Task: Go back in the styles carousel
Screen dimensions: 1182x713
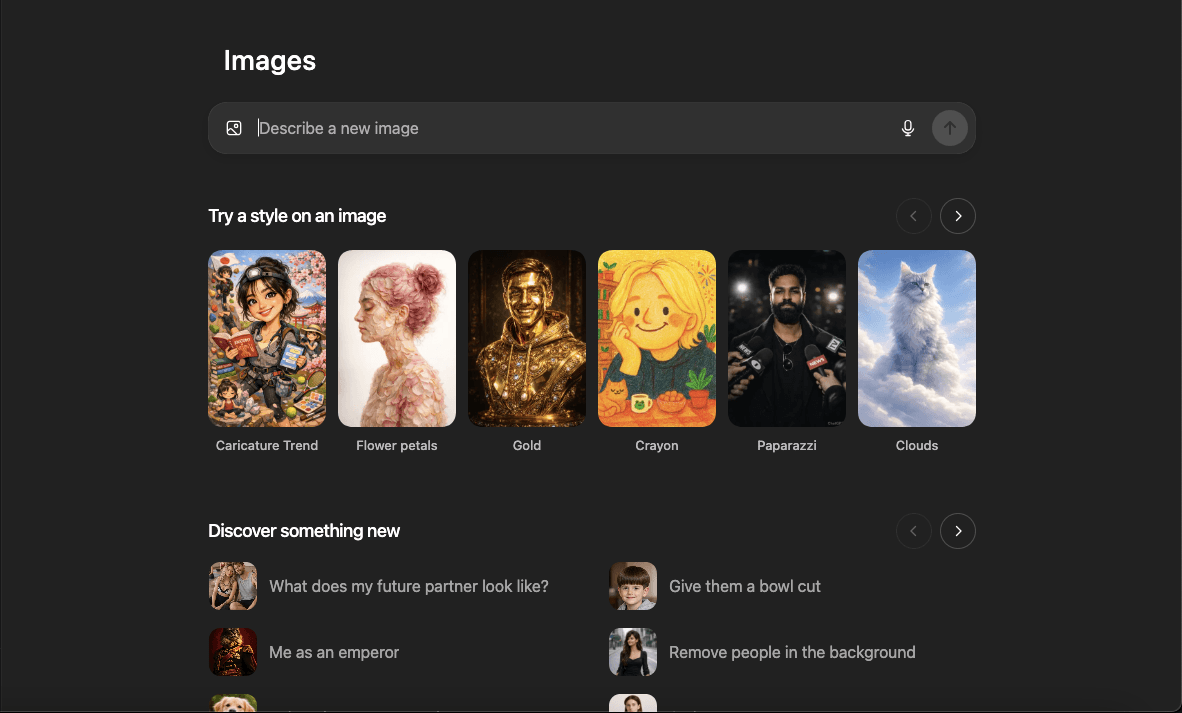Action: point(913,216)
